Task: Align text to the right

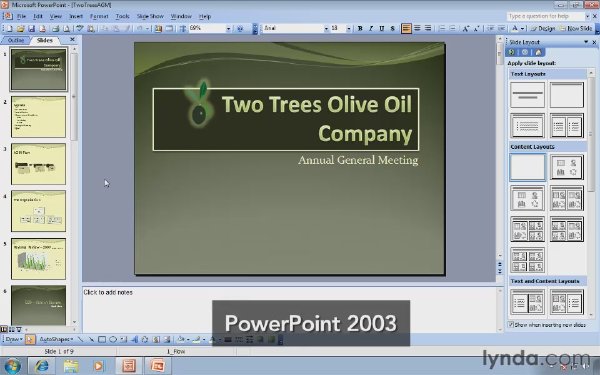Action: pos(428,28)
